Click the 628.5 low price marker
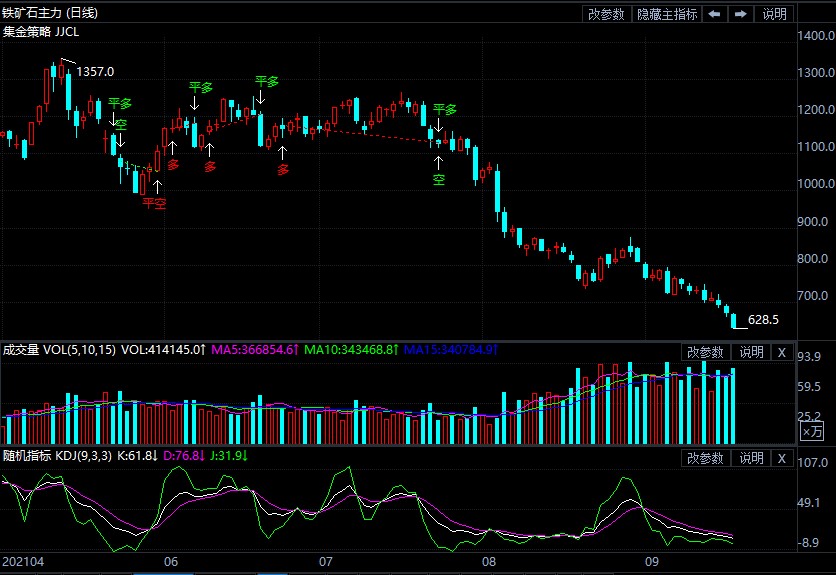 763,320
